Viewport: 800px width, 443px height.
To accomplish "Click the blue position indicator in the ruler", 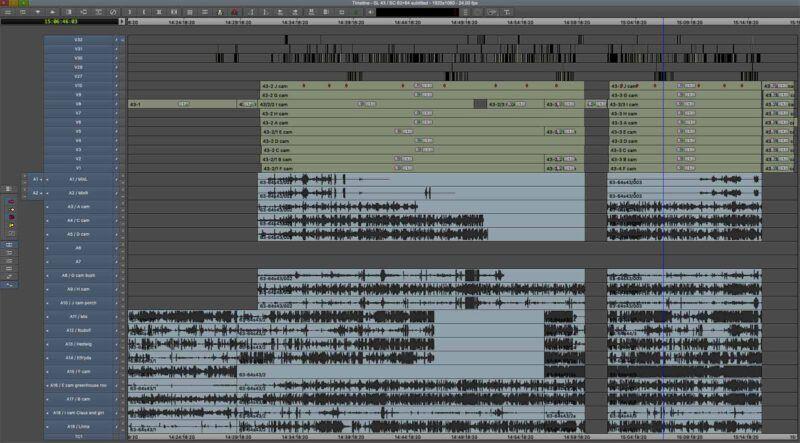I will 663,22.
